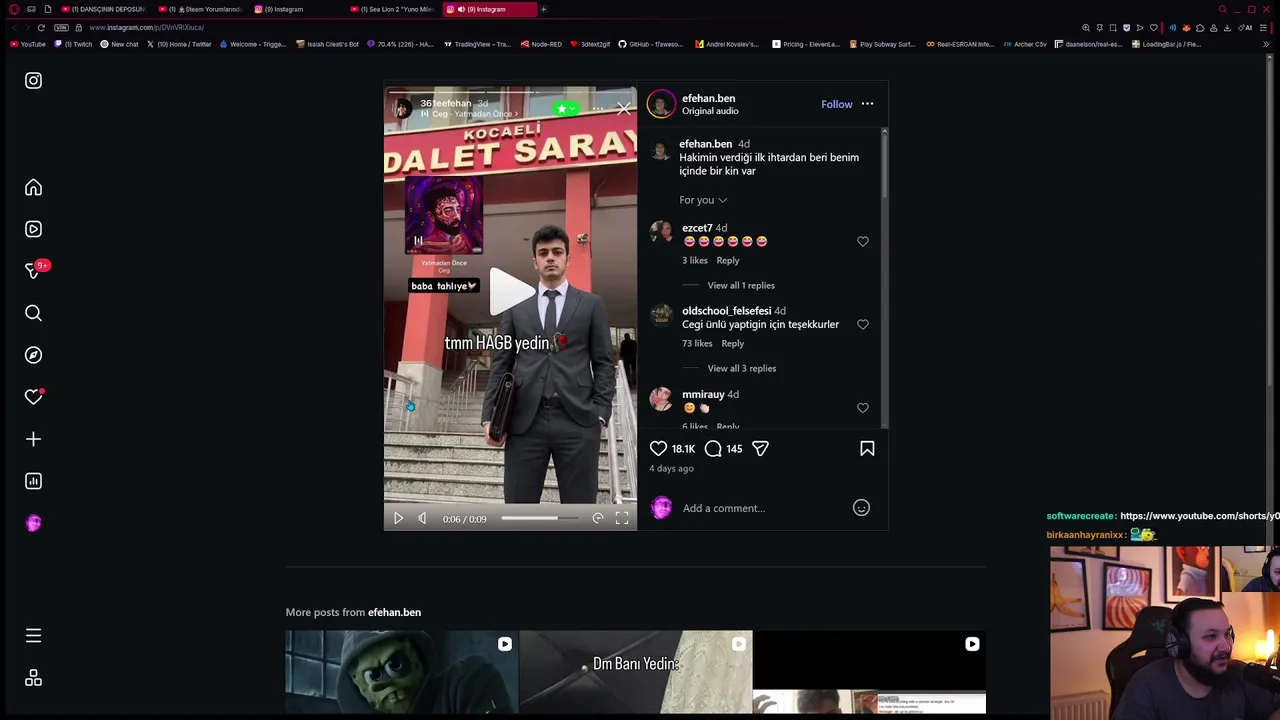Screen dimensions: 1280x720
Task: Like mmirauy's comment
Action: tap(863, 408)
